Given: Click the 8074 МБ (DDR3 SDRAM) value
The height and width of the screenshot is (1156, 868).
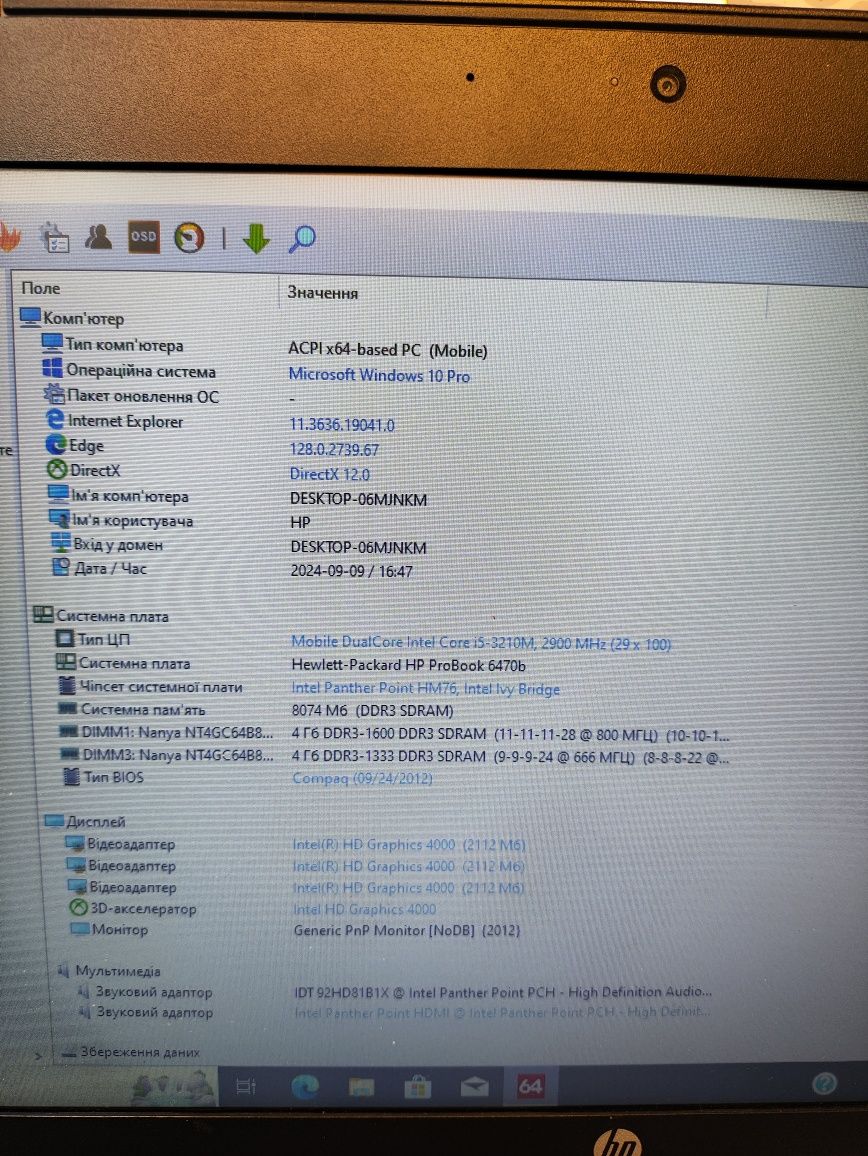Looking at the screenshot, I should 372,711.
